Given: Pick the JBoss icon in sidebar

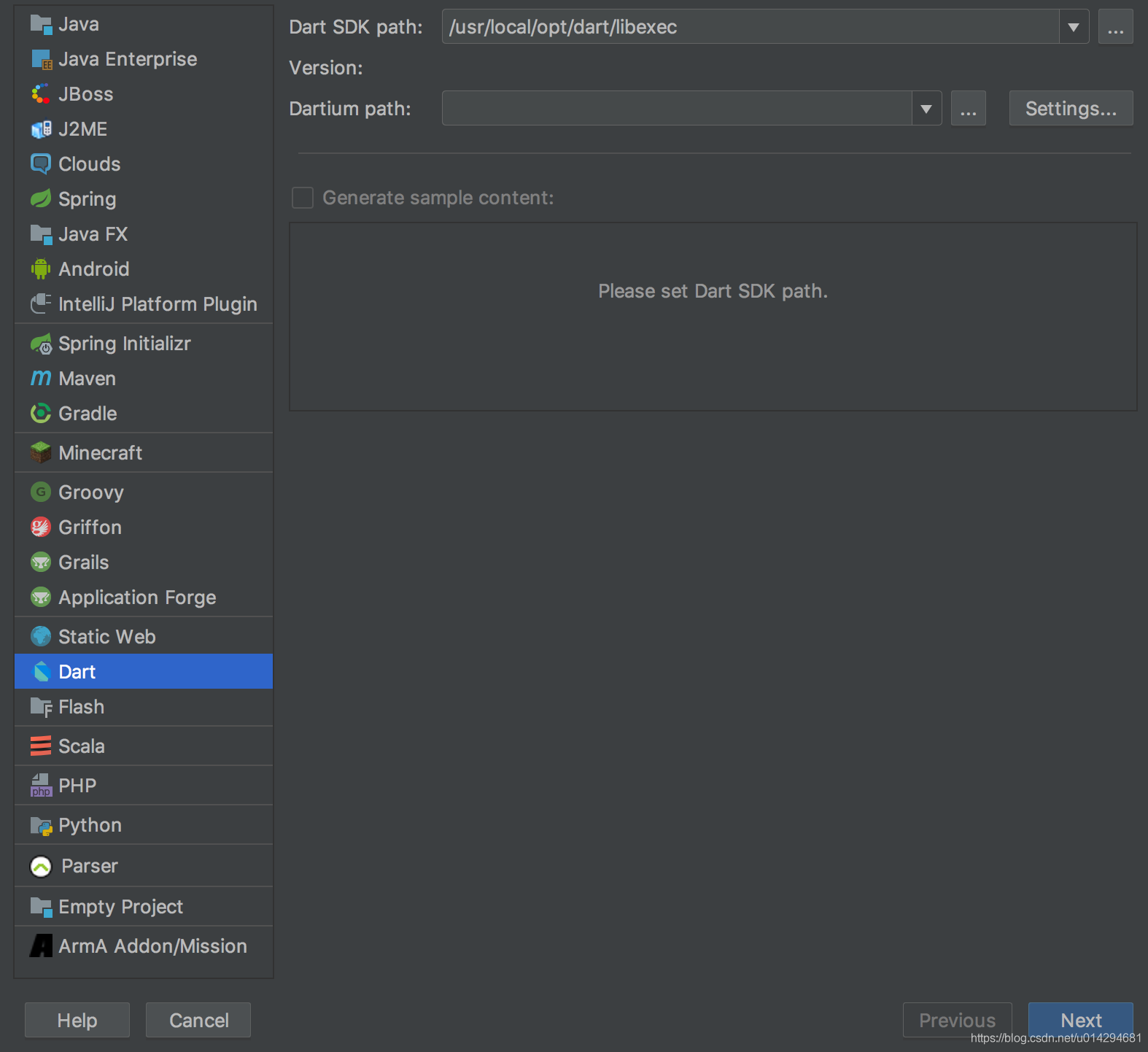Looking at the screenshot, I should point(41,94).
